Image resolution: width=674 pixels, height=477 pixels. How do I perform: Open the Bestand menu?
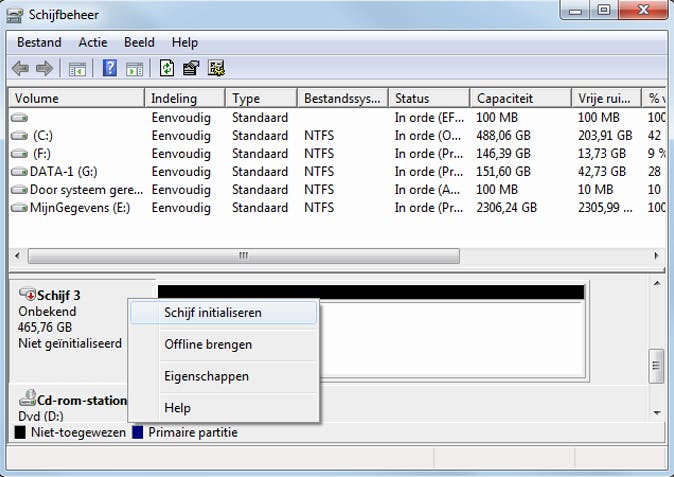39,42
